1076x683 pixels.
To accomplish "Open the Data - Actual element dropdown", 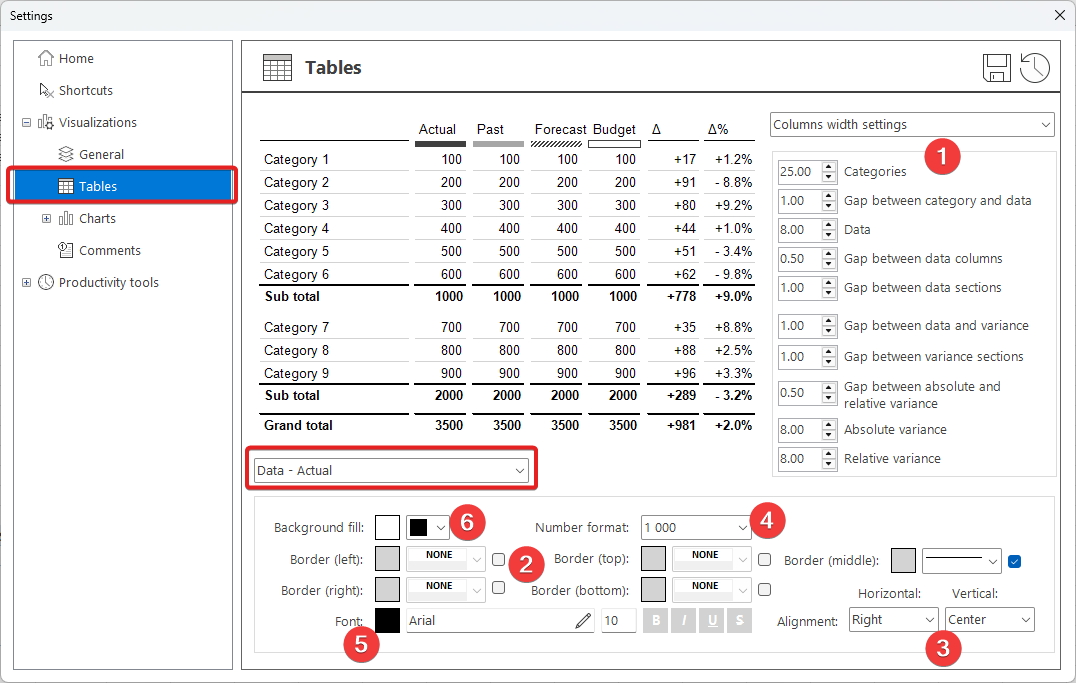I will point(391,470).
